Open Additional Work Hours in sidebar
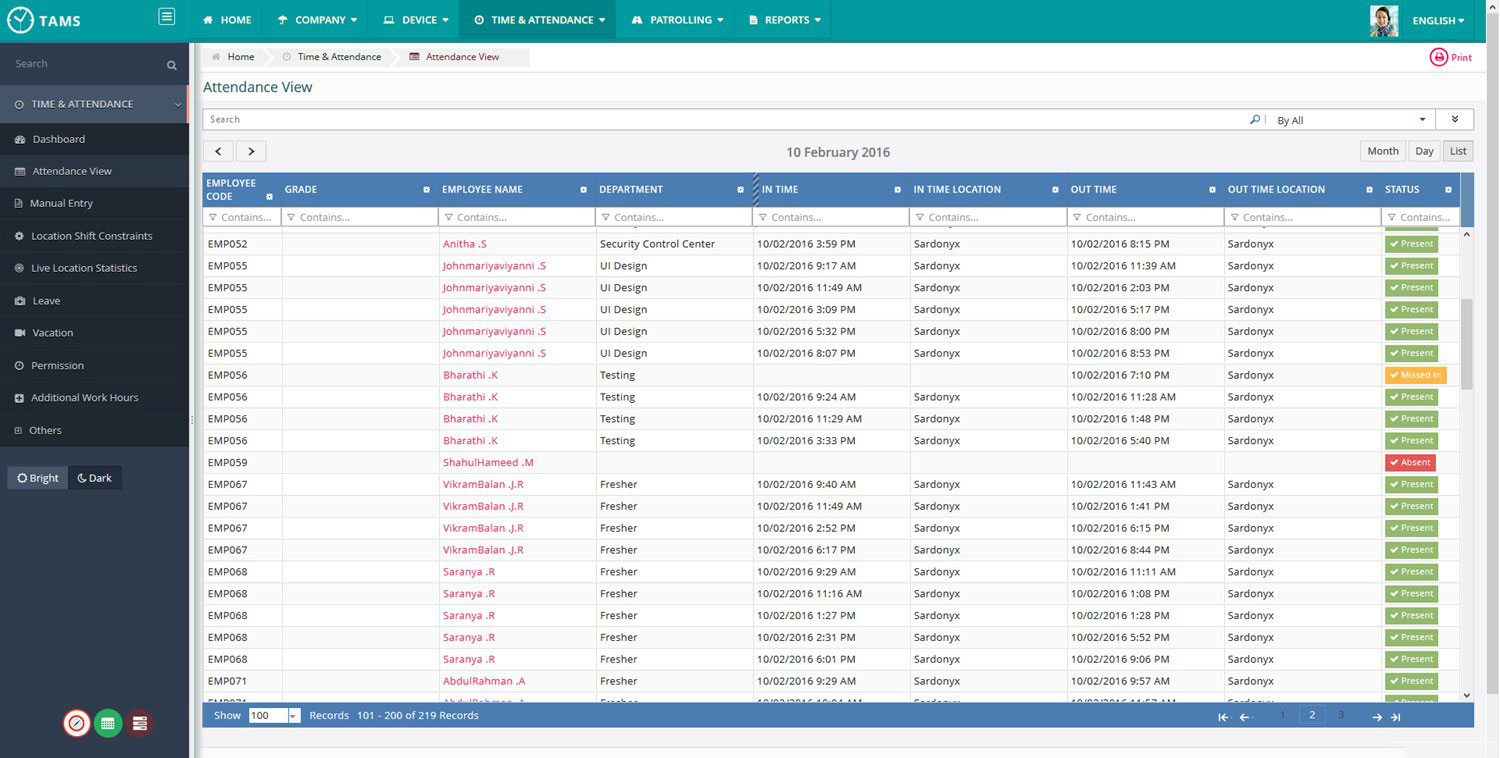Screen dimensions: 1500x758 pyautogui.click(x=94, y=397)
